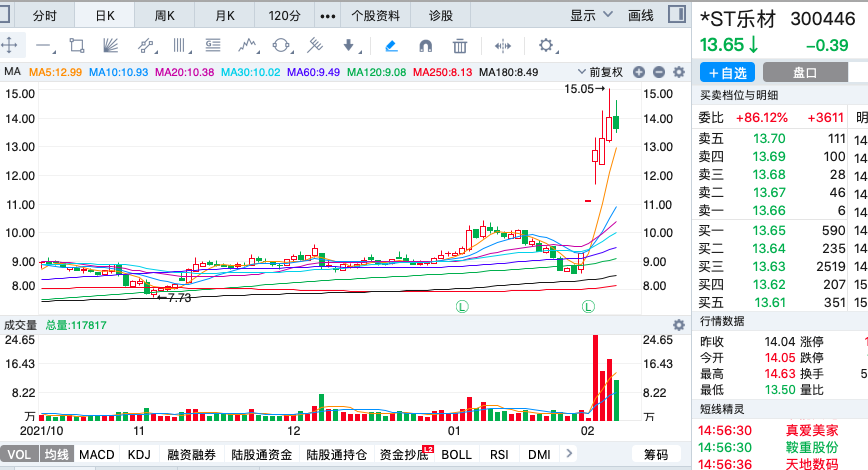Choose the rectangle drawing tool
Viewport: 868px width, 470px height.
point(77,45)
